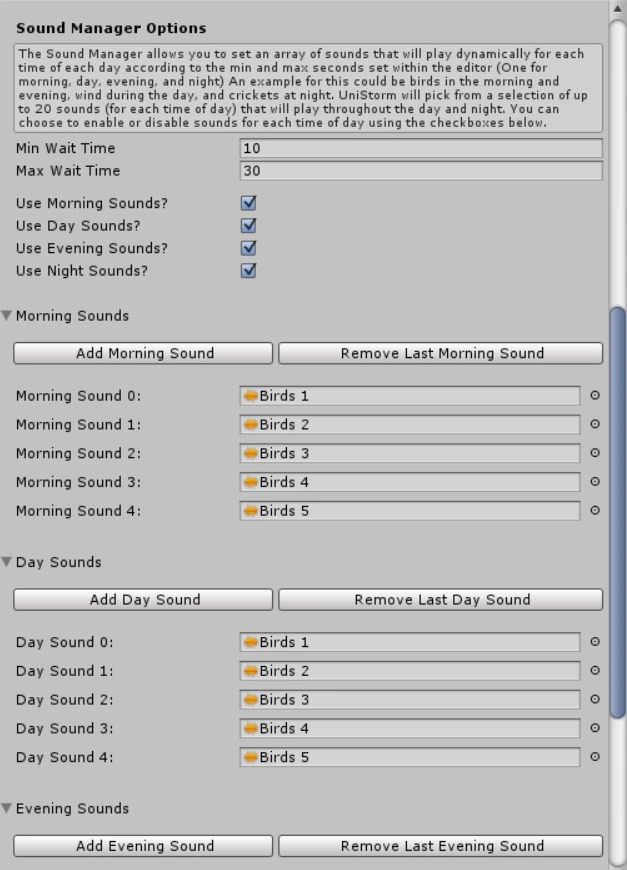Click the Add Evening Sound button
Screen dimensions: 627x870
coord(144,846)
